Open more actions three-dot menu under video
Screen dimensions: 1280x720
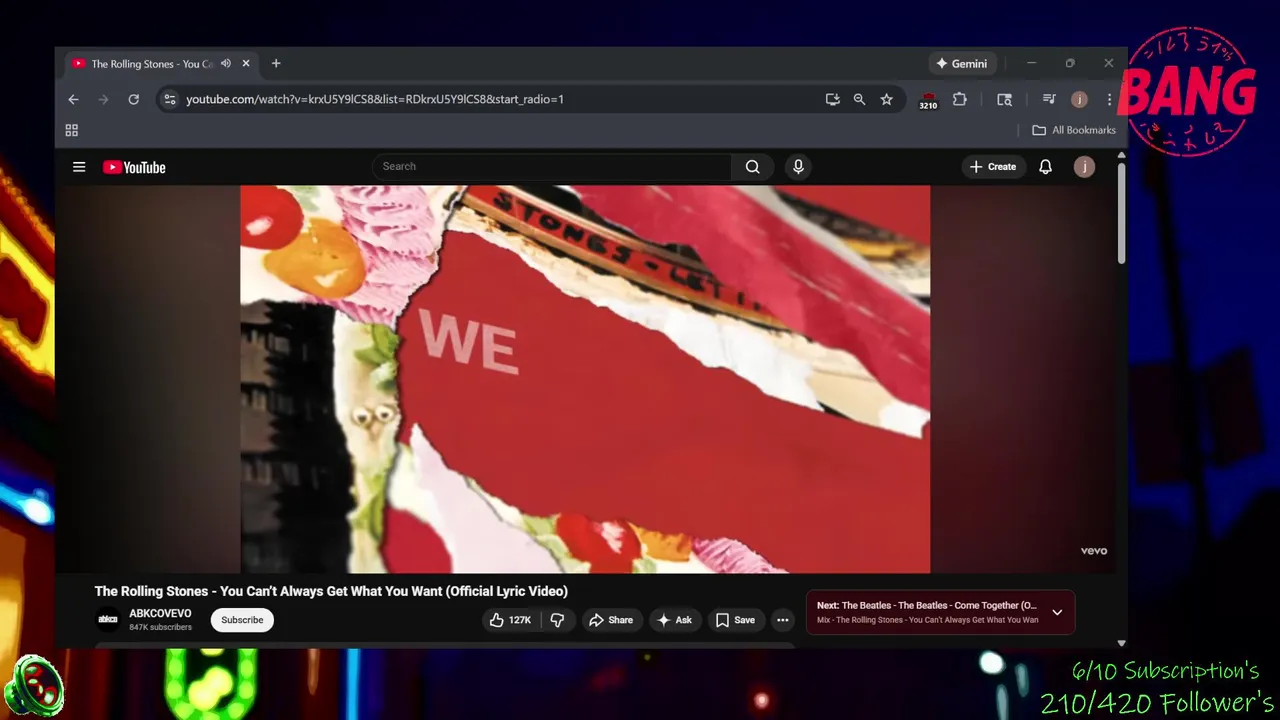pyautogui.click(x=783, y=620)
